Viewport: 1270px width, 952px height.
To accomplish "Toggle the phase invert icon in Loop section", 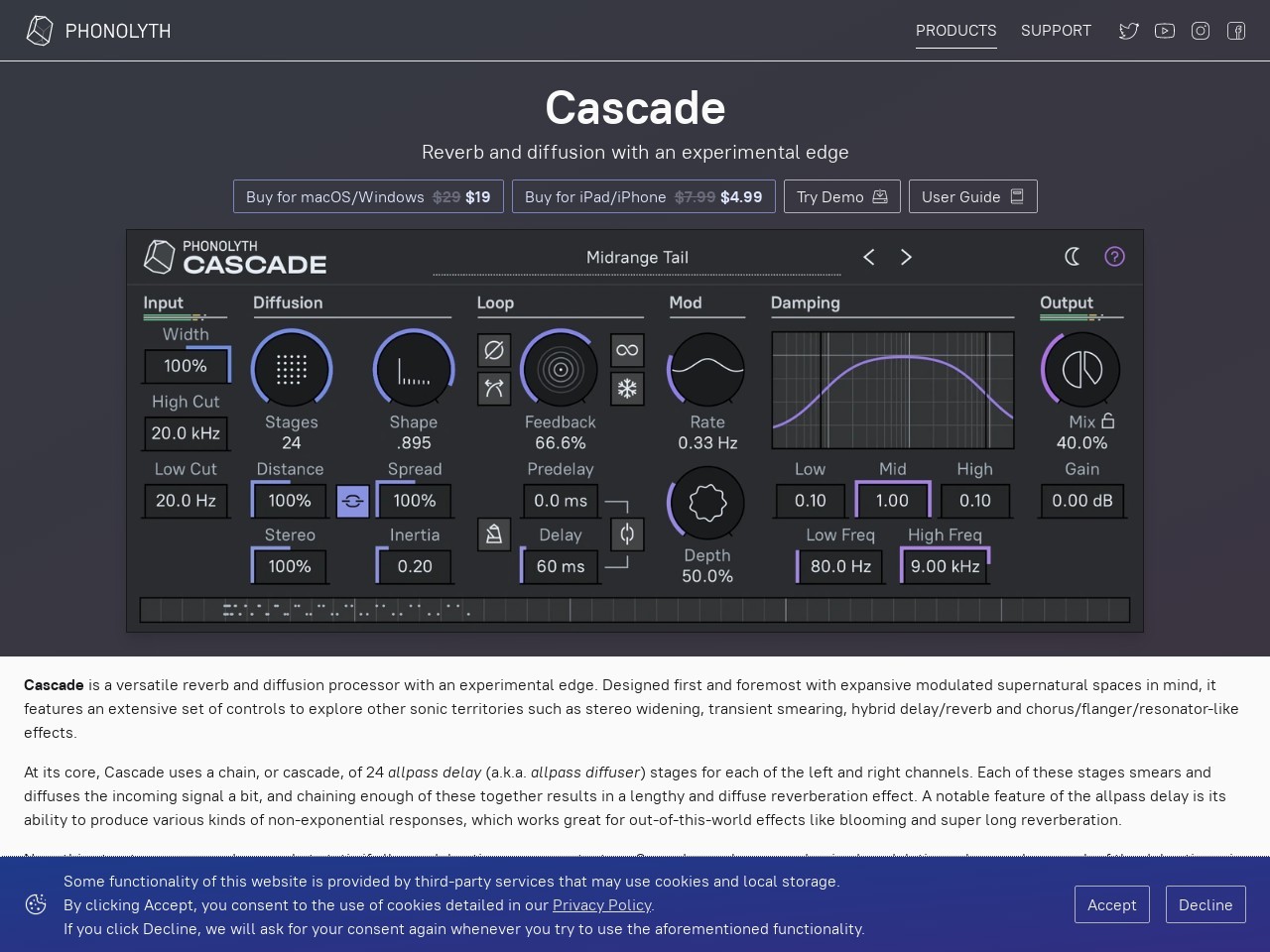I will 494,350.
